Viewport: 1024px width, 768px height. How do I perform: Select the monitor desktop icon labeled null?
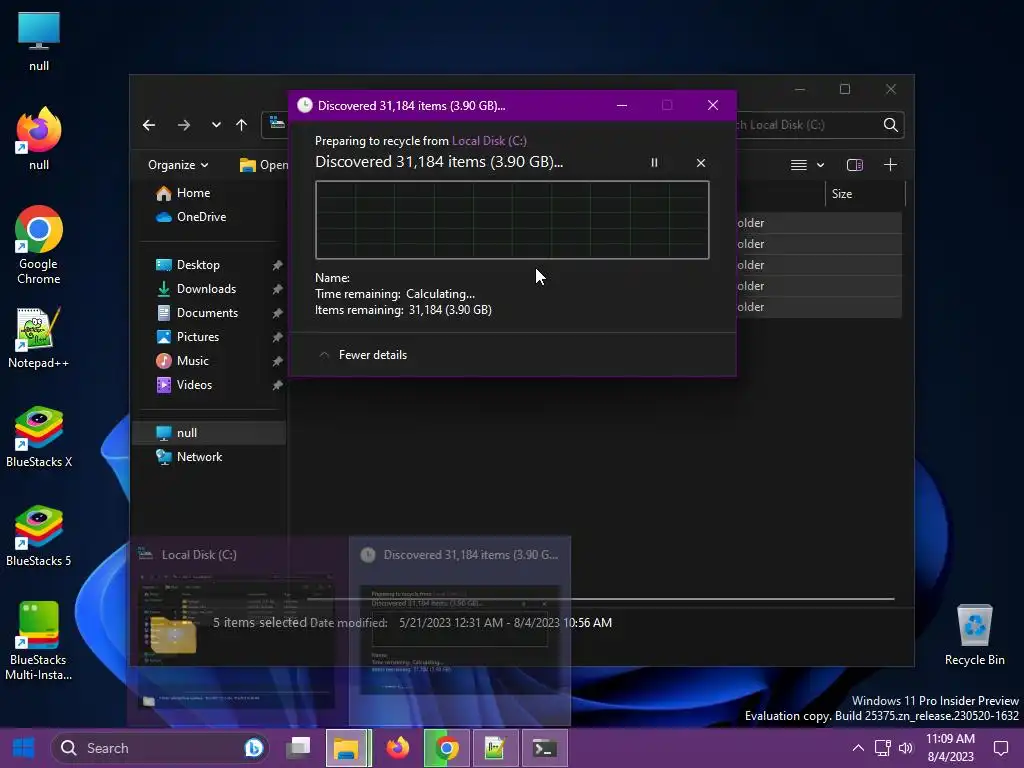click(39, 40)
